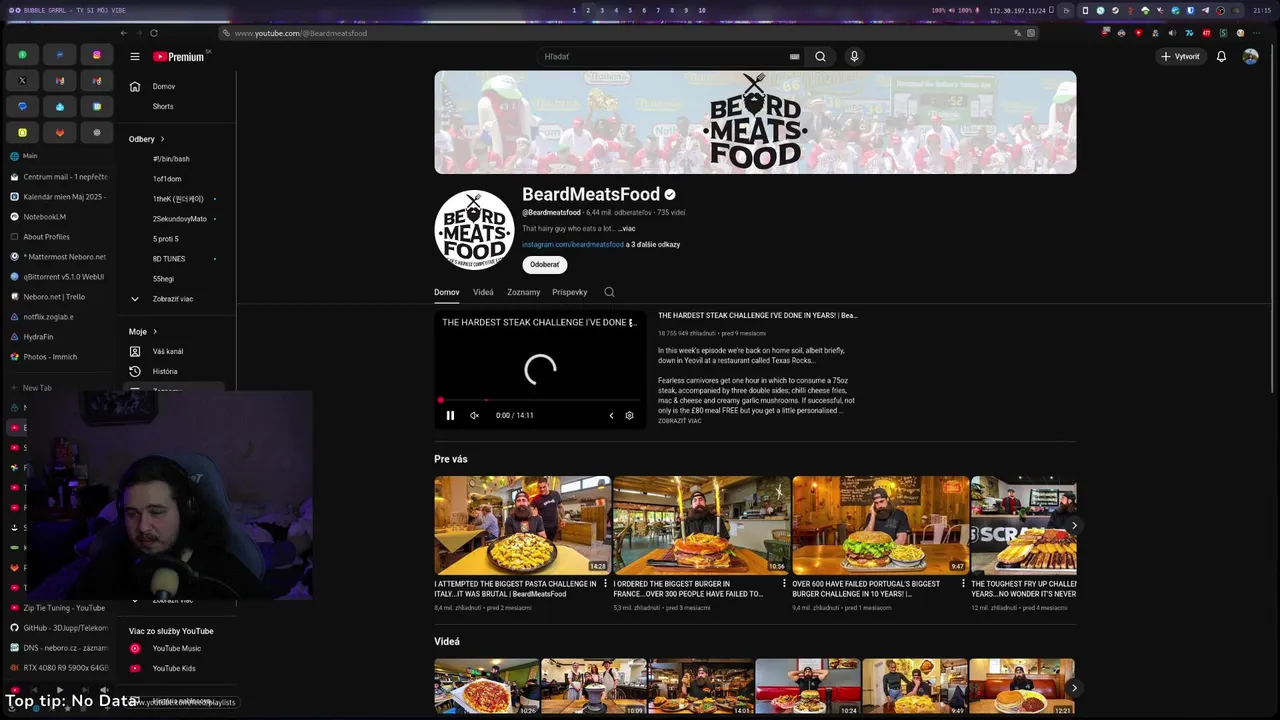Go back with the browser back arrow
This screenshot has width=1280, height=720.
124,33
